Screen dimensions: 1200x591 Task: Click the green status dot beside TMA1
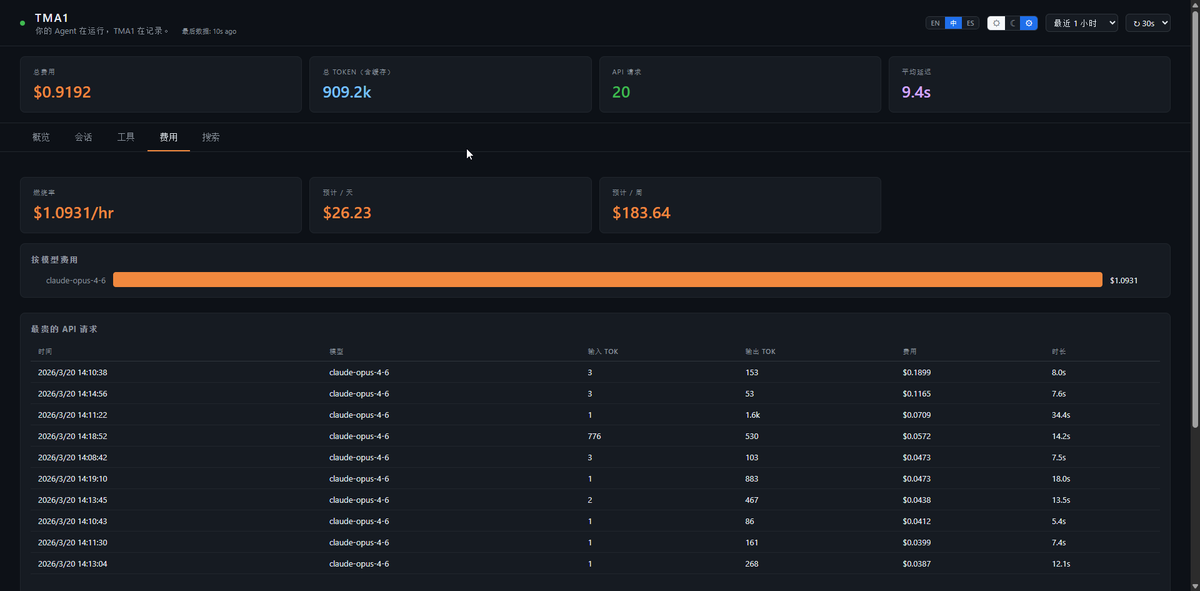coord(23,23)
